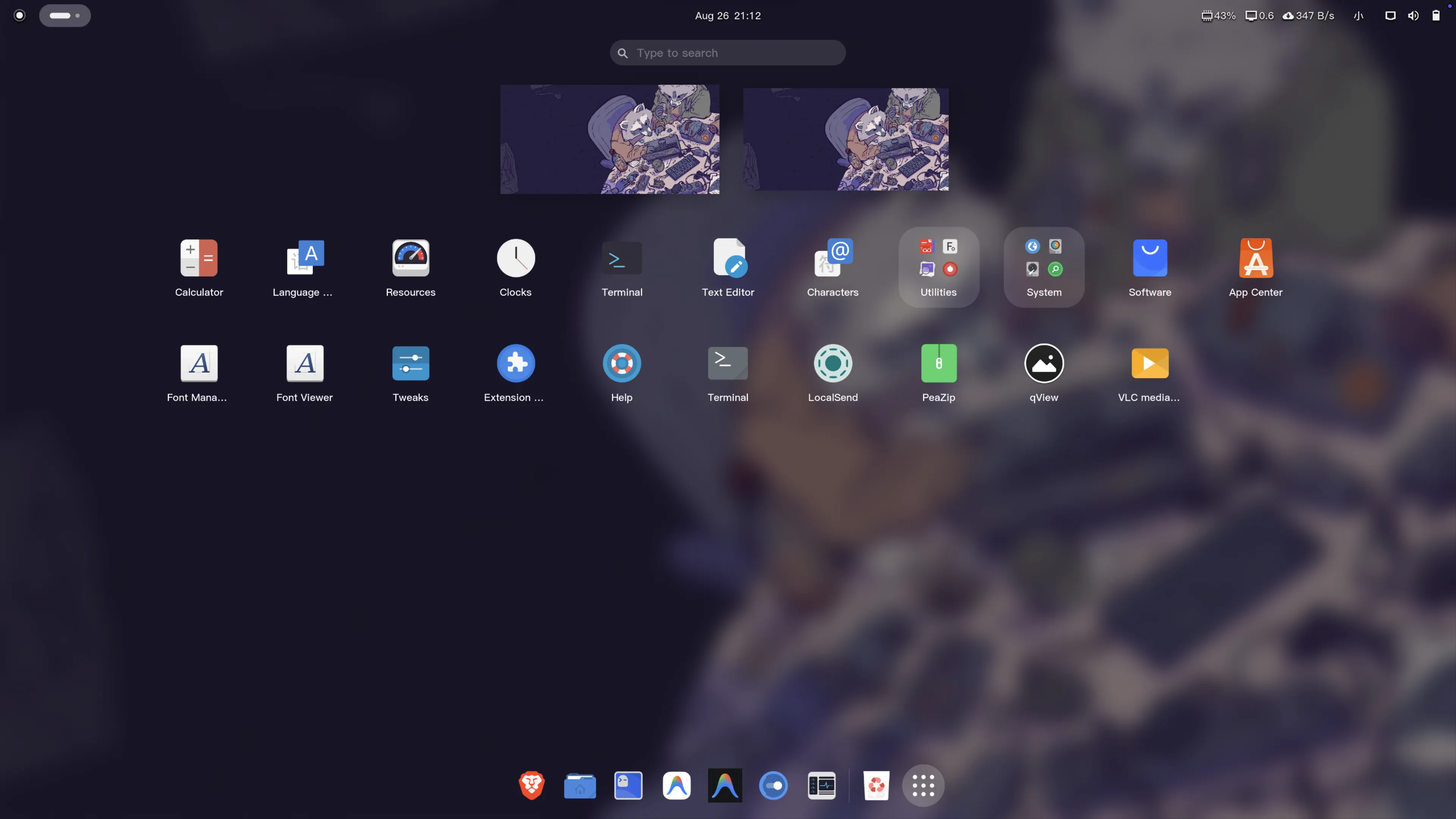Screen dimensions: 1456x819
Task: Launch the blue terminal app in dock
Action: (x=628, y=785)
